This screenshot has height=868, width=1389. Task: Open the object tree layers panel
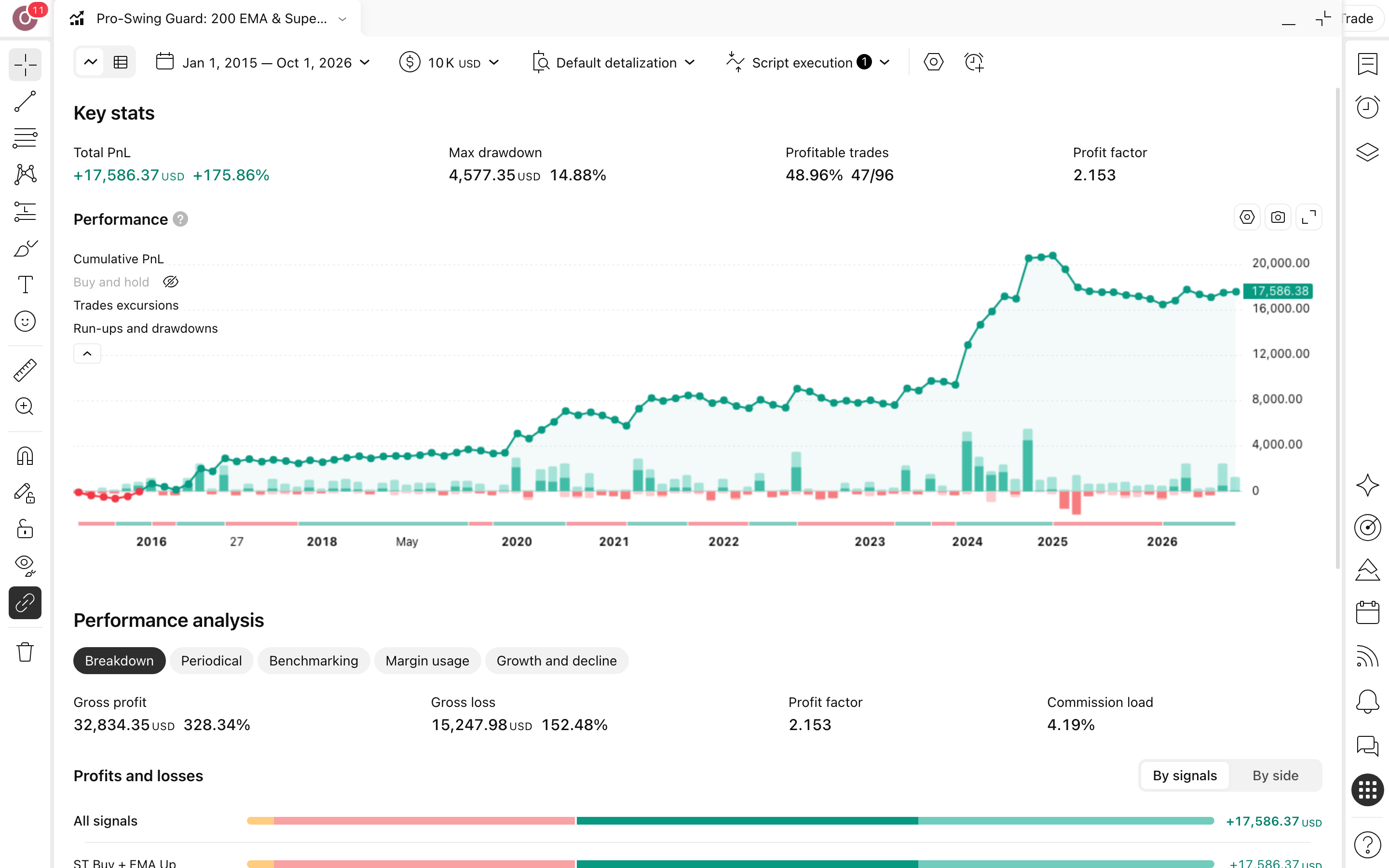coord(1367,152)
